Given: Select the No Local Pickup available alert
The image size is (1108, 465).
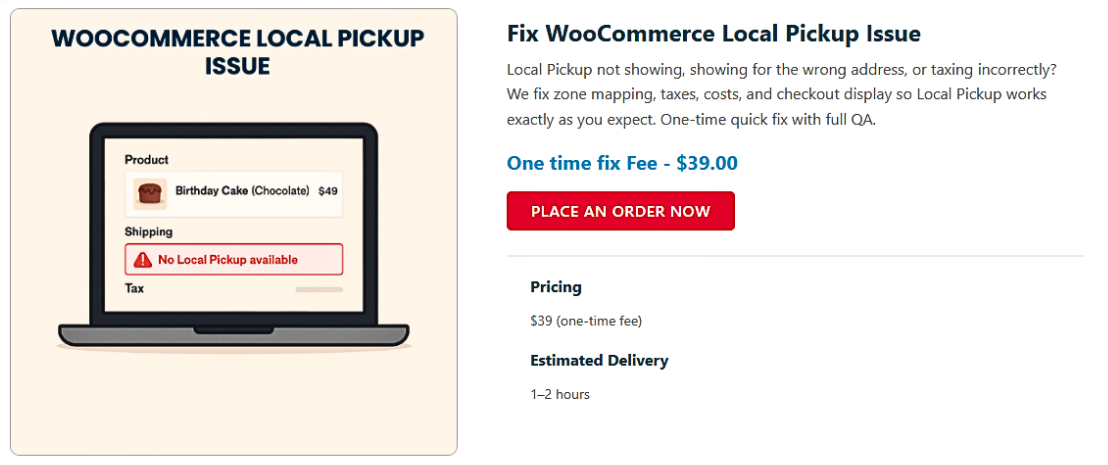Looking at the screenshot, I should [x=233, y=260].
